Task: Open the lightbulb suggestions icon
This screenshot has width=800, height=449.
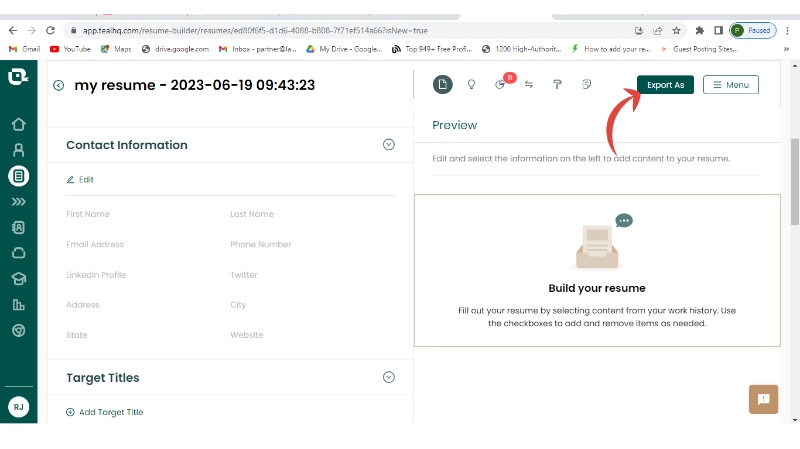Action: coord(471,85)
